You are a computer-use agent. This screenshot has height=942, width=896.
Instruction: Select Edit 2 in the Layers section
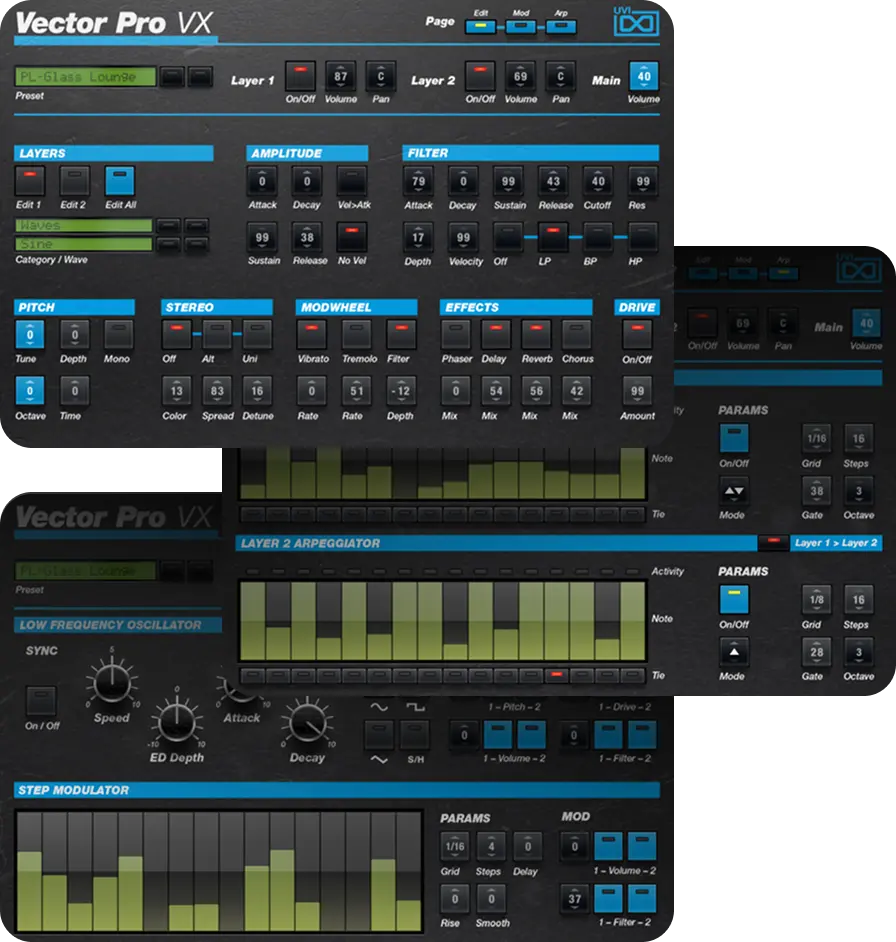pyautogui.click(x=75, y=181)
